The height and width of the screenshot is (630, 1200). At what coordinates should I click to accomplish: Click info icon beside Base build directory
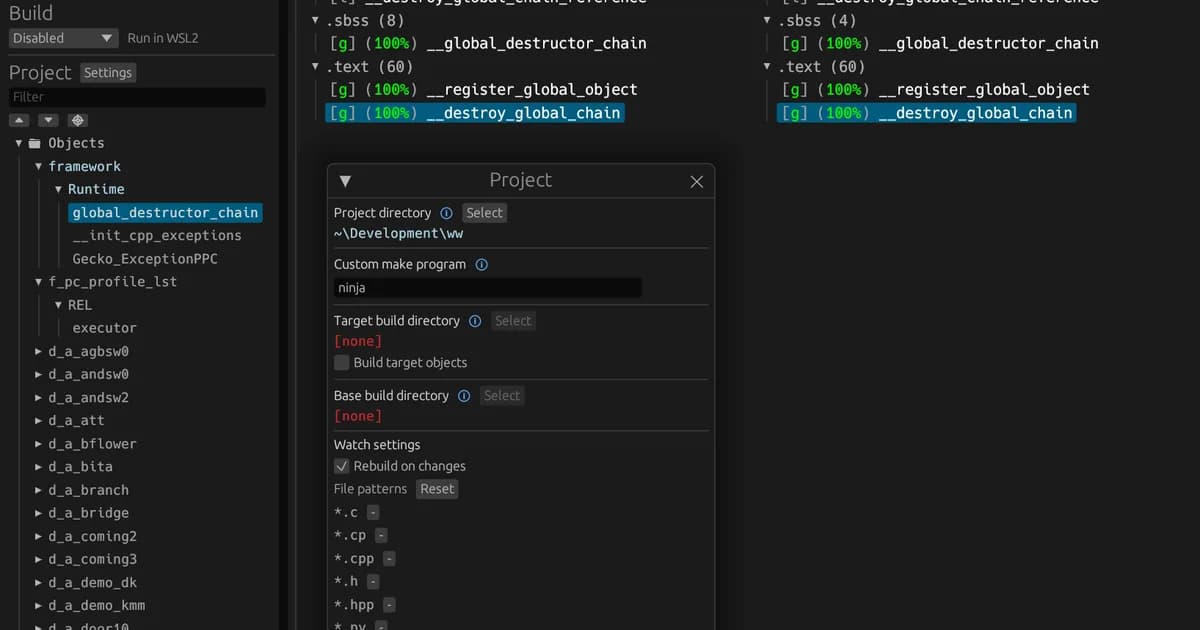coord(464,396)
